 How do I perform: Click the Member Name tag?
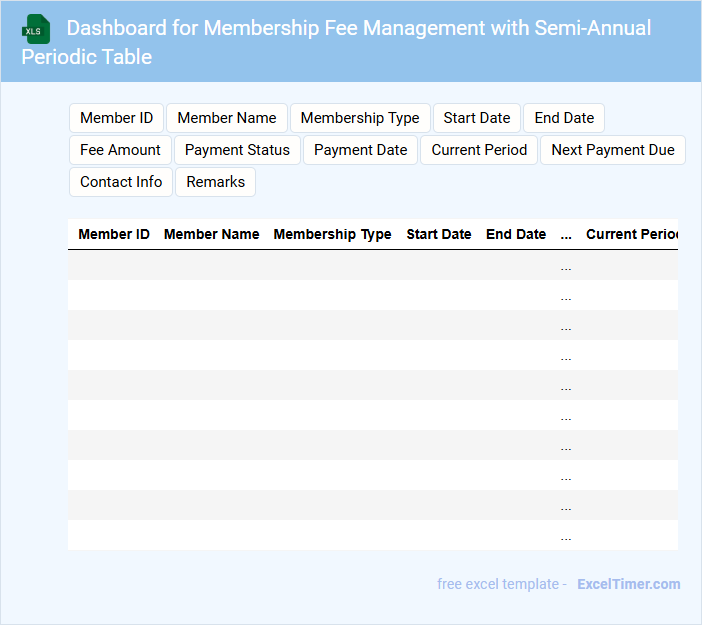tap(227, 118)
